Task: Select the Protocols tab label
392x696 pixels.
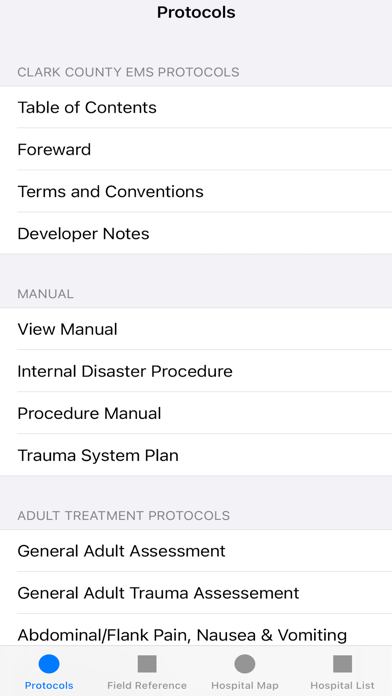Action: [x=49, y=685]
